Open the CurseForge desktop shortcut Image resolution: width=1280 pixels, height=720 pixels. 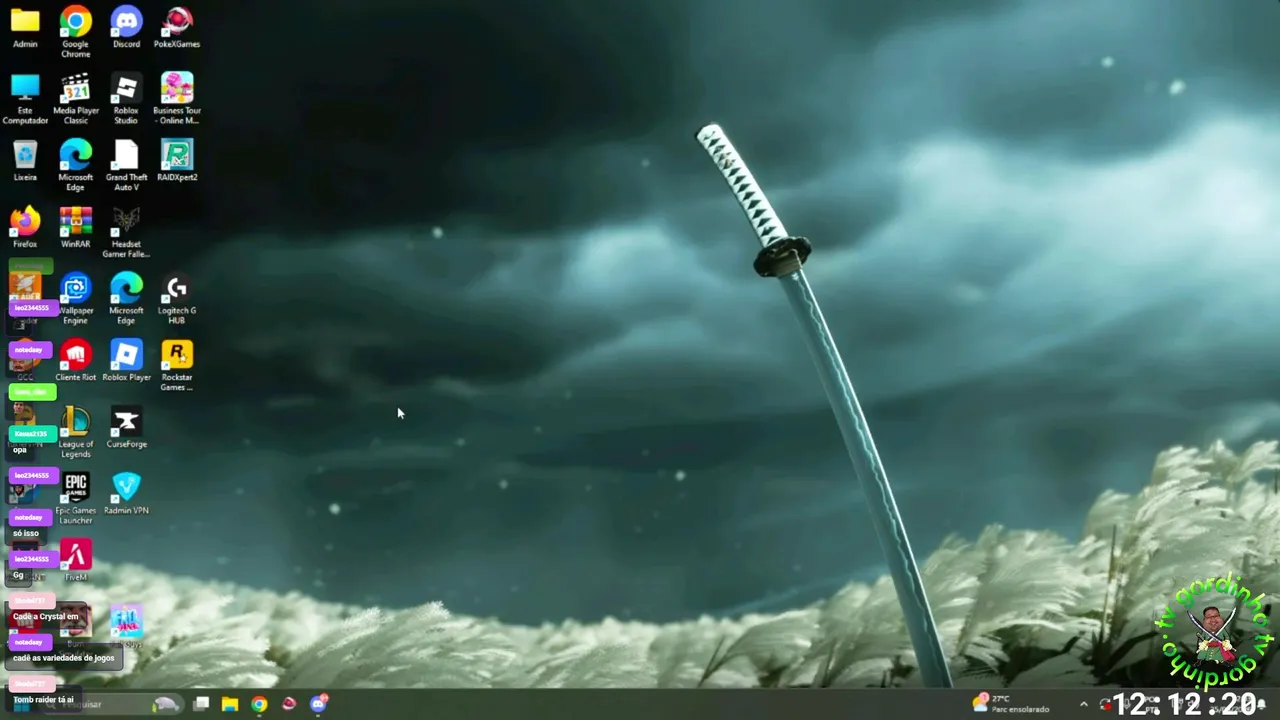pos(126,428)
